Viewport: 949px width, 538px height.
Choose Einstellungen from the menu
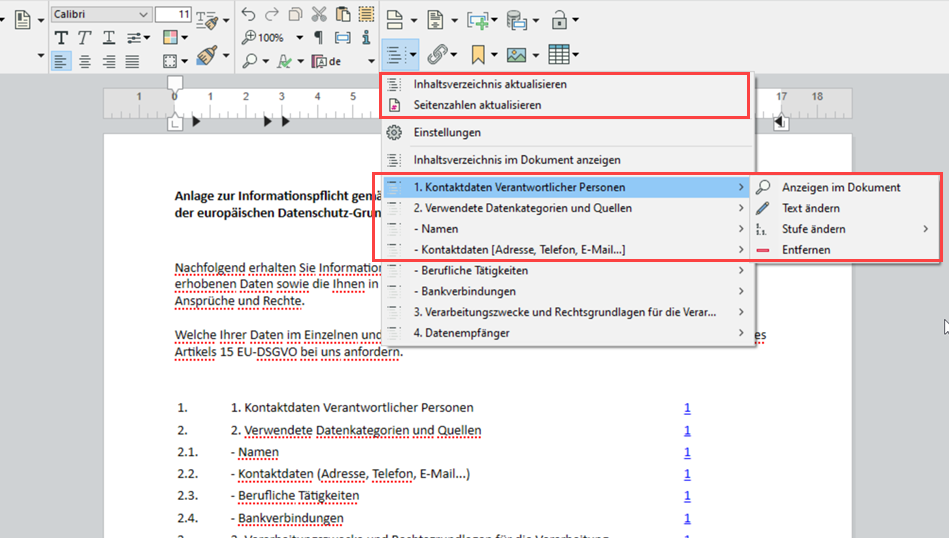coord(447,132)
